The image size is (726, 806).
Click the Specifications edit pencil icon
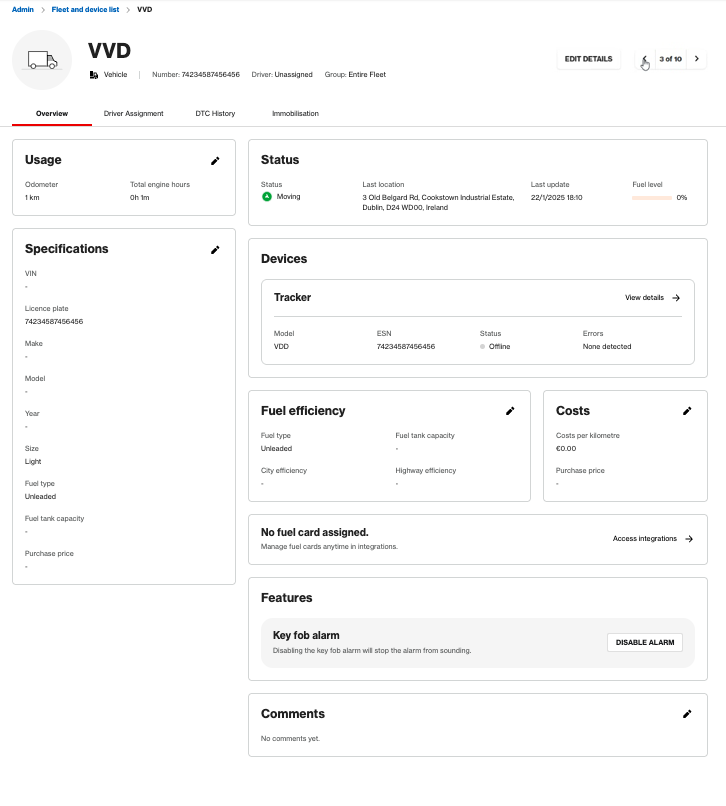point(215,249)
